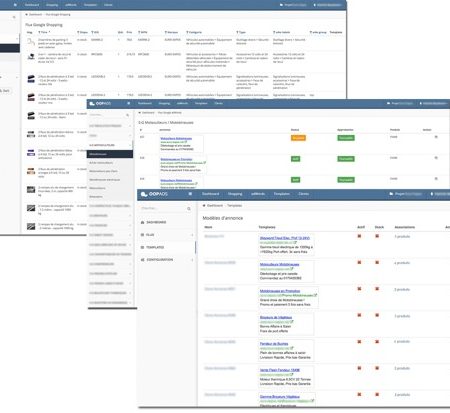Click the external link icon beside Motoculteurs Motobineuses template URL
This screenshot has height=413, width=450.
(x=292, y=269)
